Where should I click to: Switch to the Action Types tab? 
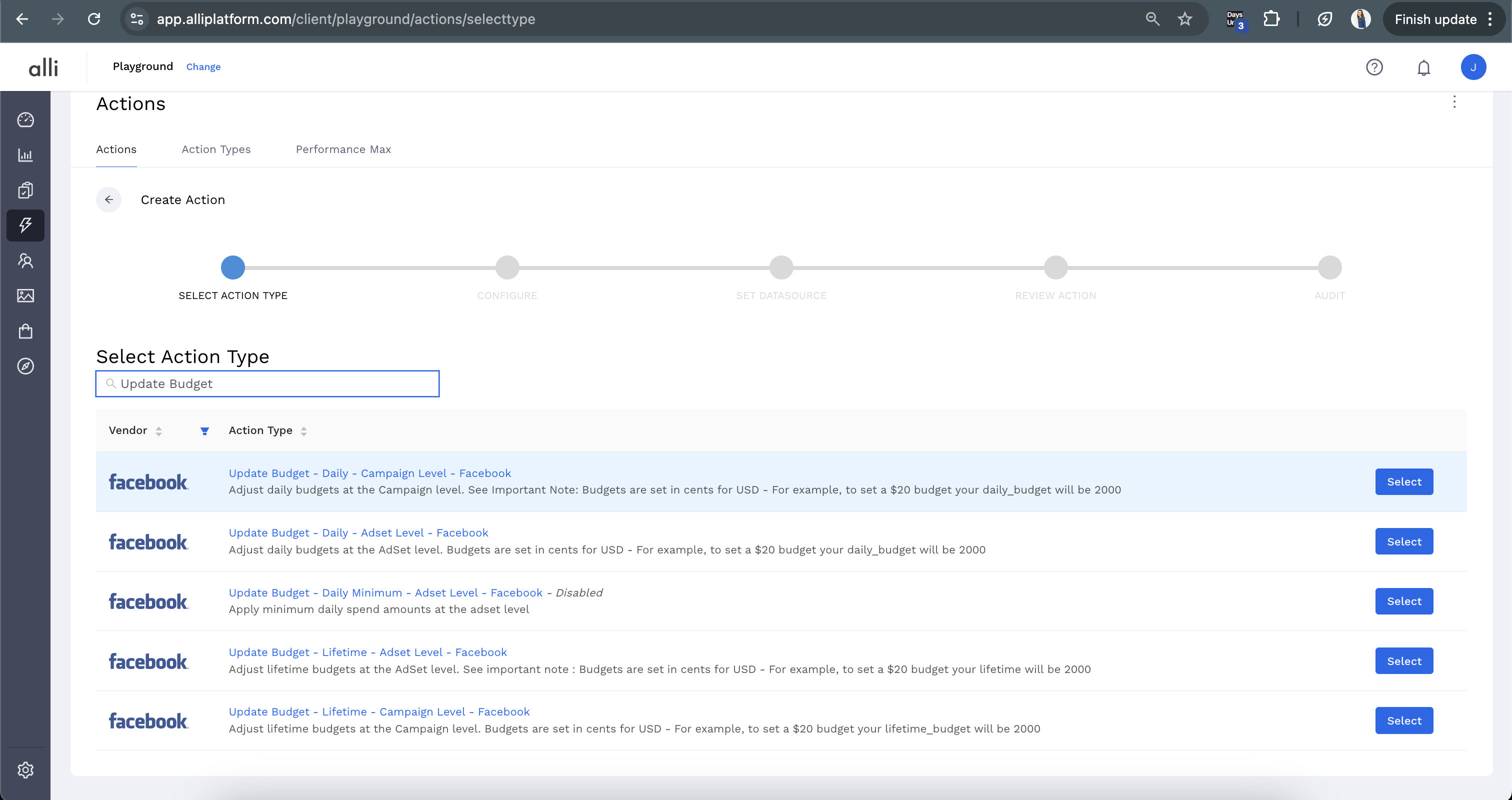pyautogui.click(x=216, y=149)
